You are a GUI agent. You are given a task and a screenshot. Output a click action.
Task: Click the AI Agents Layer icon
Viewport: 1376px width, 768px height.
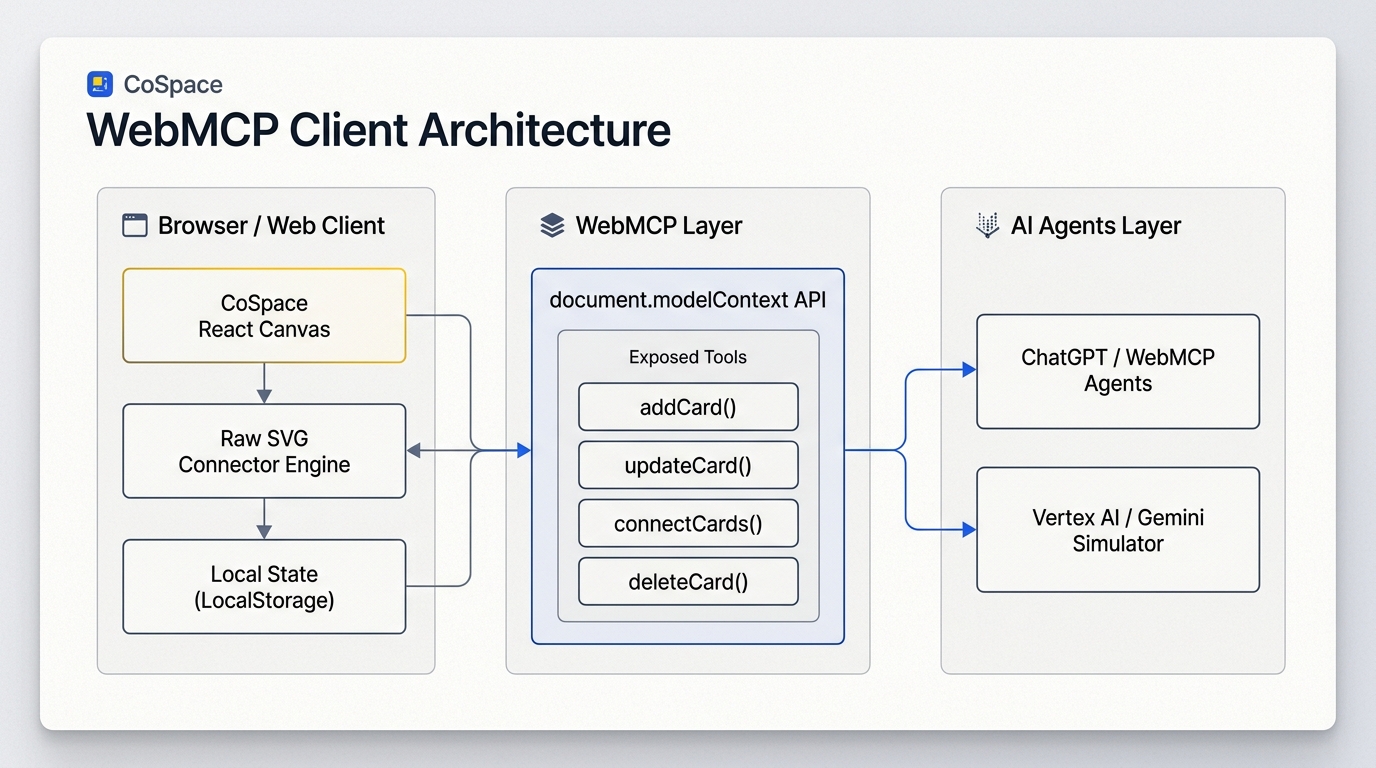click(987, 225)
